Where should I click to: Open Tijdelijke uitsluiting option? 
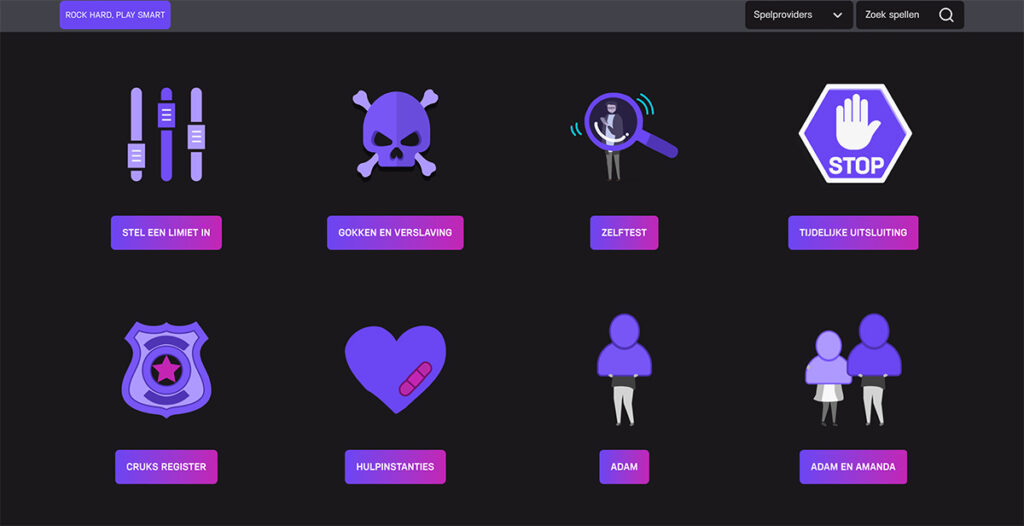pyautogui.click(x=853, y=233)
